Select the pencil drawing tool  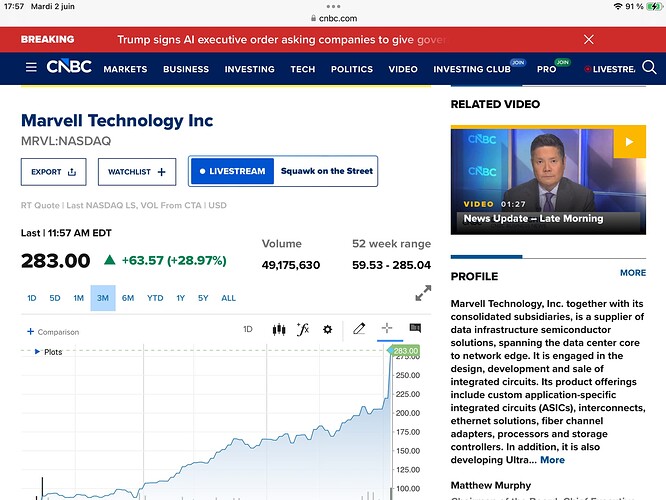[x=359, y=328]
